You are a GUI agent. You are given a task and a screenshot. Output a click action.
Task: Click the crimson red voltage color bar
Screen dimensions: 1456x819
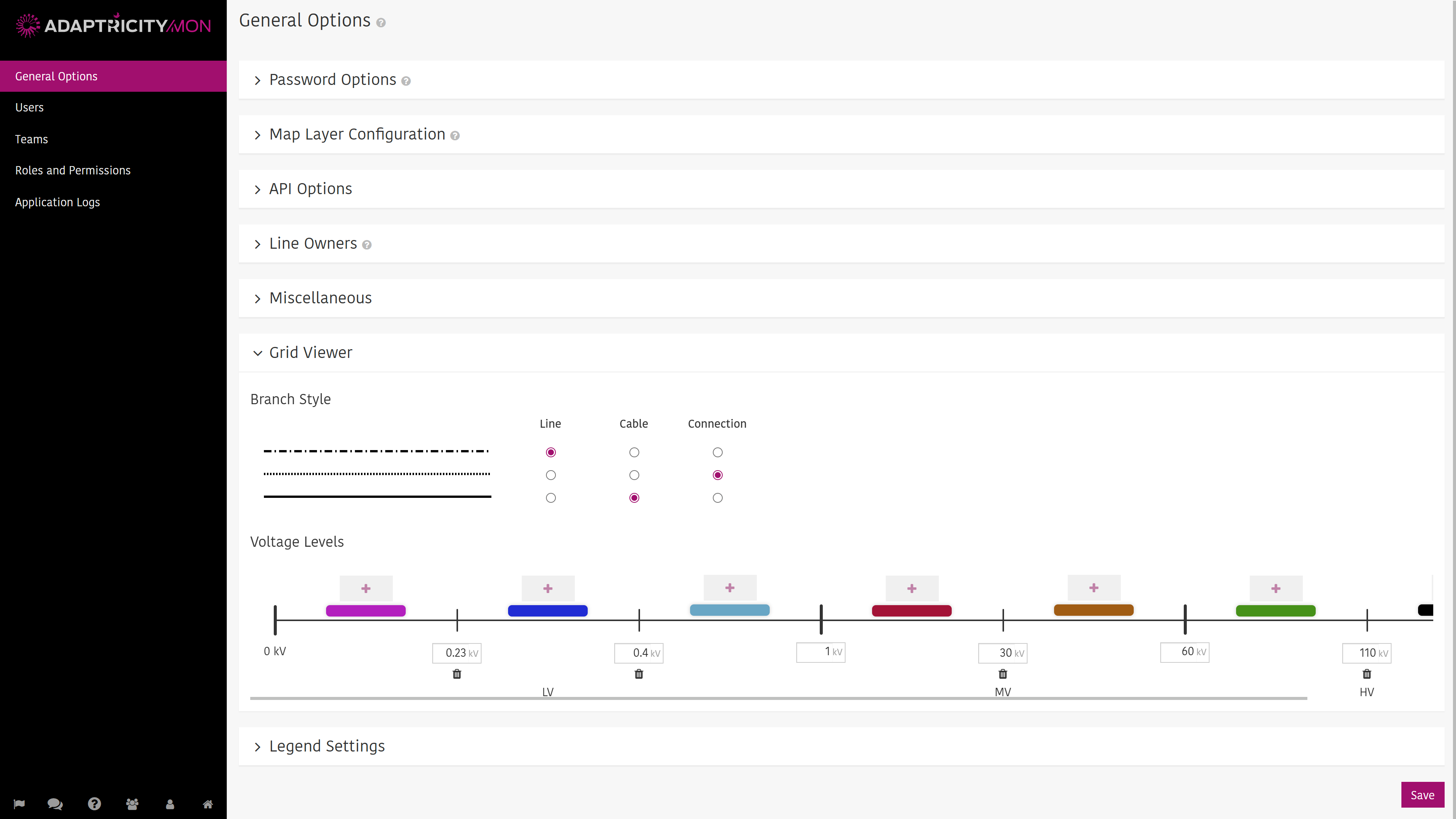click(912, 610)
